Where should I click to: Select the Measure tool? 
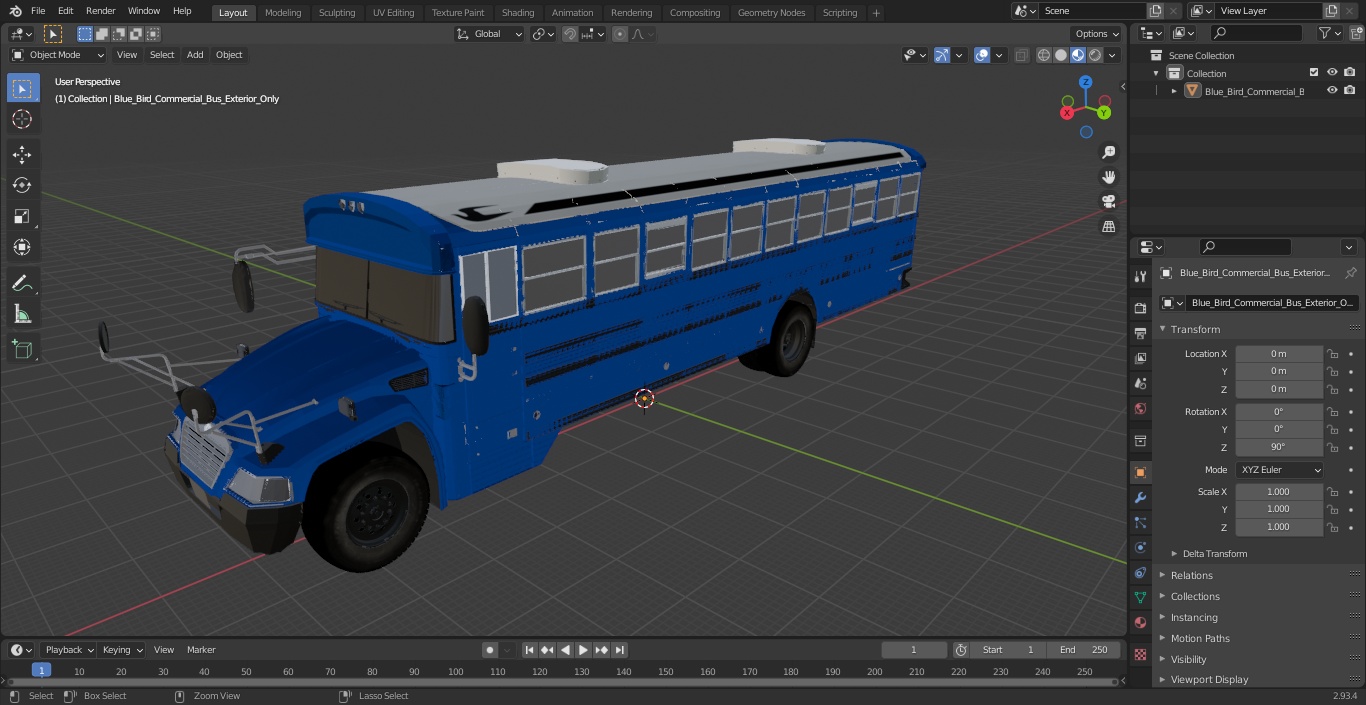(22, 314)
